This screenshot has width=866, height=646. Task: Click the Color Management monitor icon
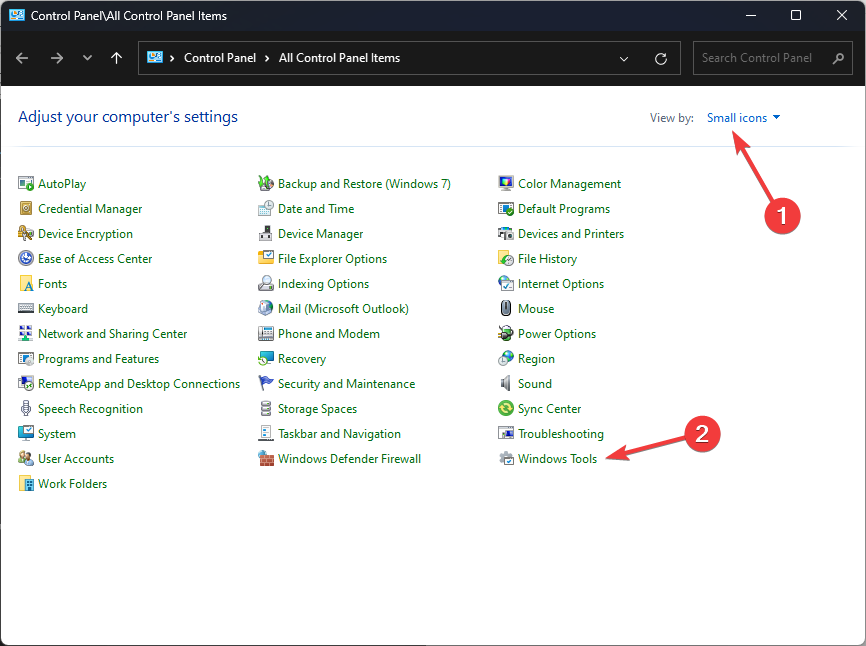click(506, 183)
